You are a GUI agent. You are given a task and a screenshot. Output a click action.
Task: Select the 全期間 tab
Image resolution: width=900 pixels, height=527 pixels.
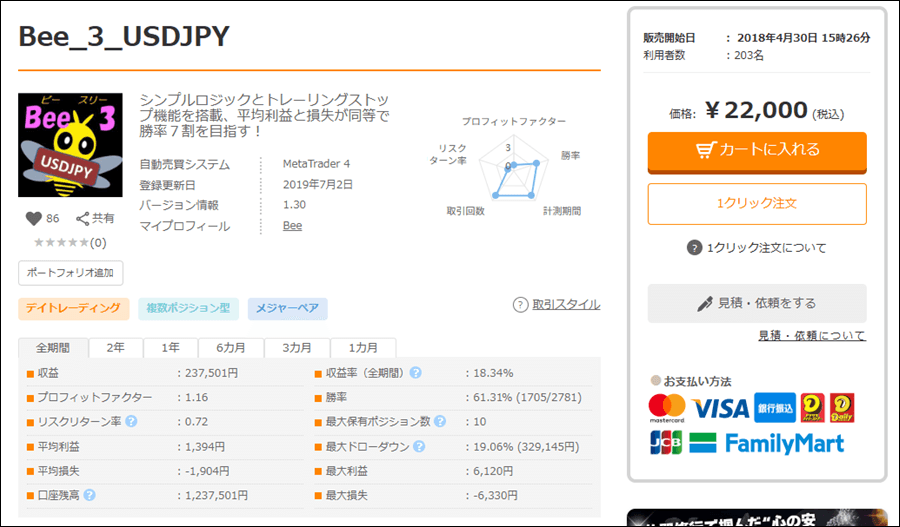[53, 348]
